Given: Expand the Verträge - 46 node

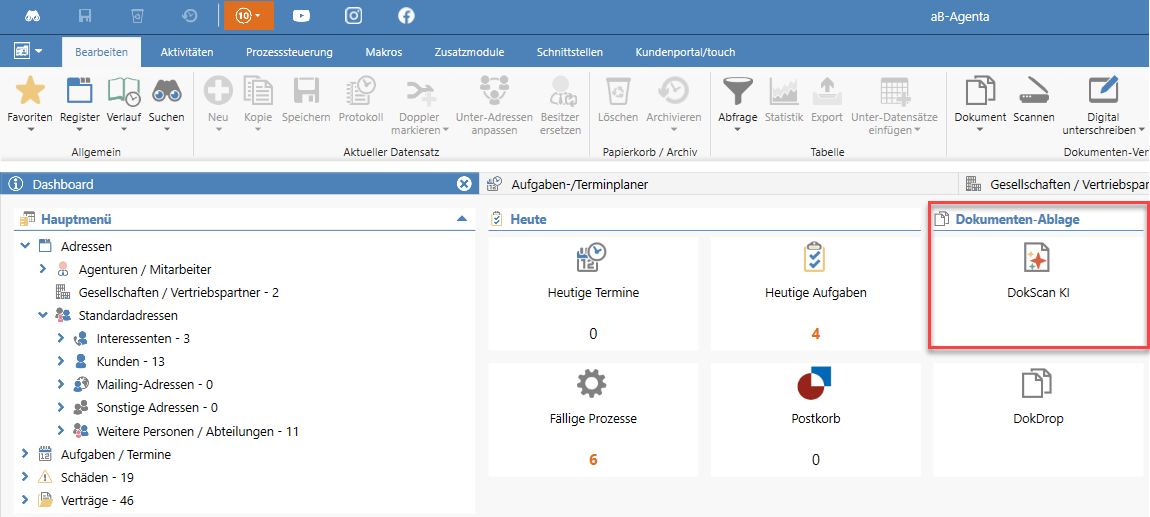Looking at the screenshot, I should tap(25, 500).
